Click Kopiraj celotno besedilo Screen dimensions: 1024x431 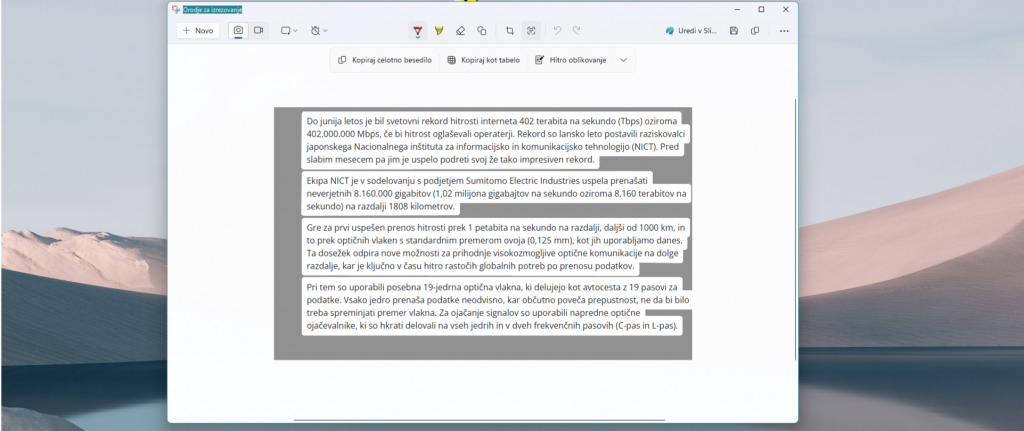[x=385, y=60]
